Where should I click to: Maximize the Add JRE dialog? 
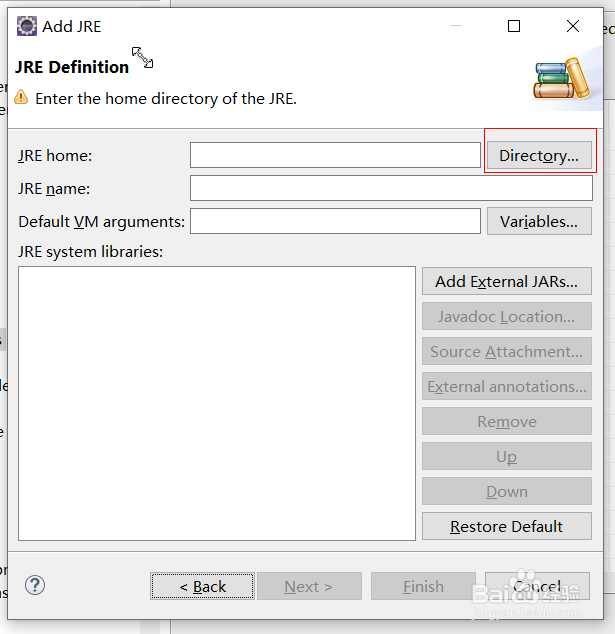[x=514, y=27]
